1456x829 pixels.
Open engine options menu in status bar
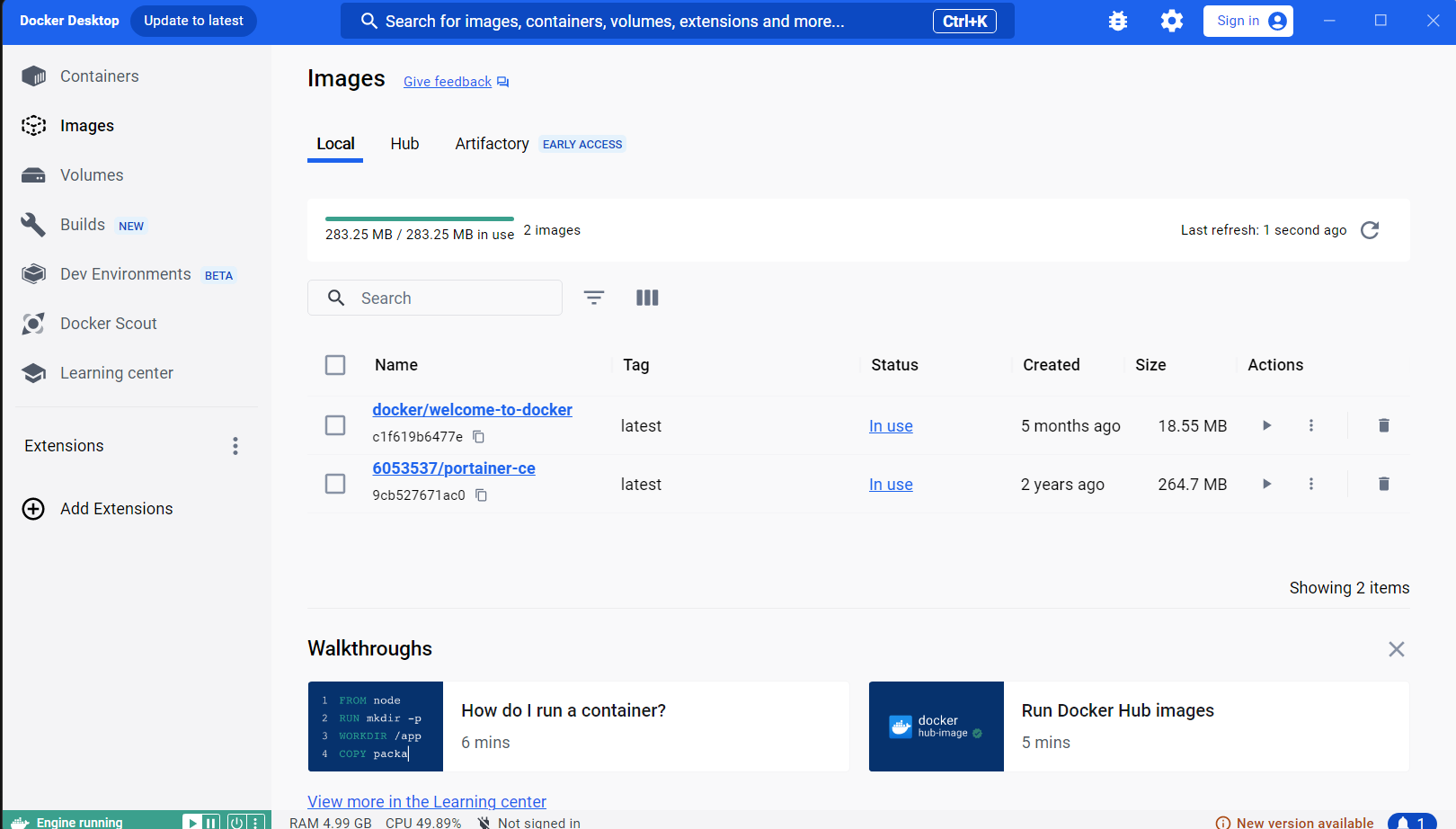point(256,823)
